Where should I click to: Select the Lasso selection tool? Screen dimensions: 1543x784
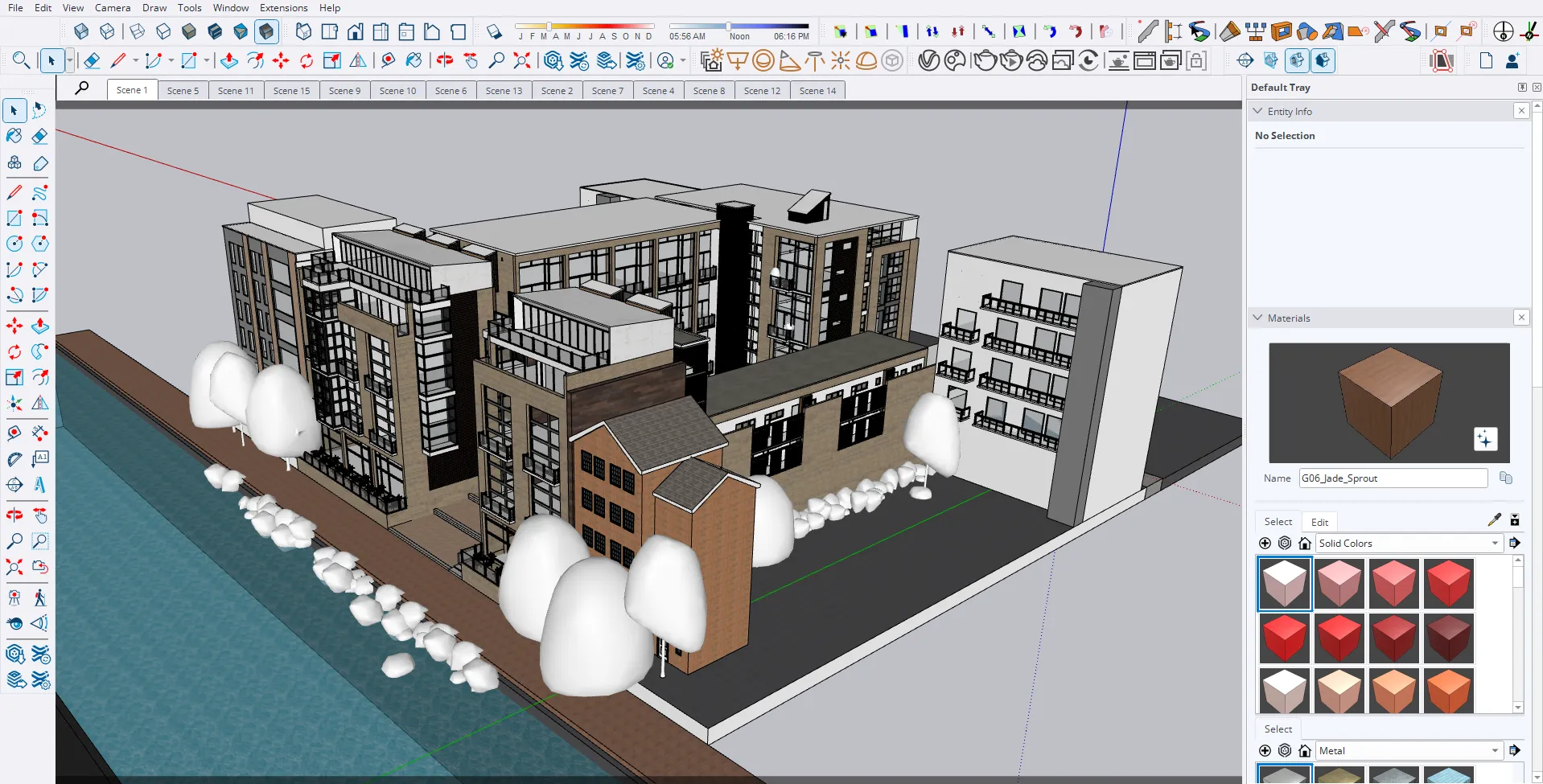(x=39, y=110)
